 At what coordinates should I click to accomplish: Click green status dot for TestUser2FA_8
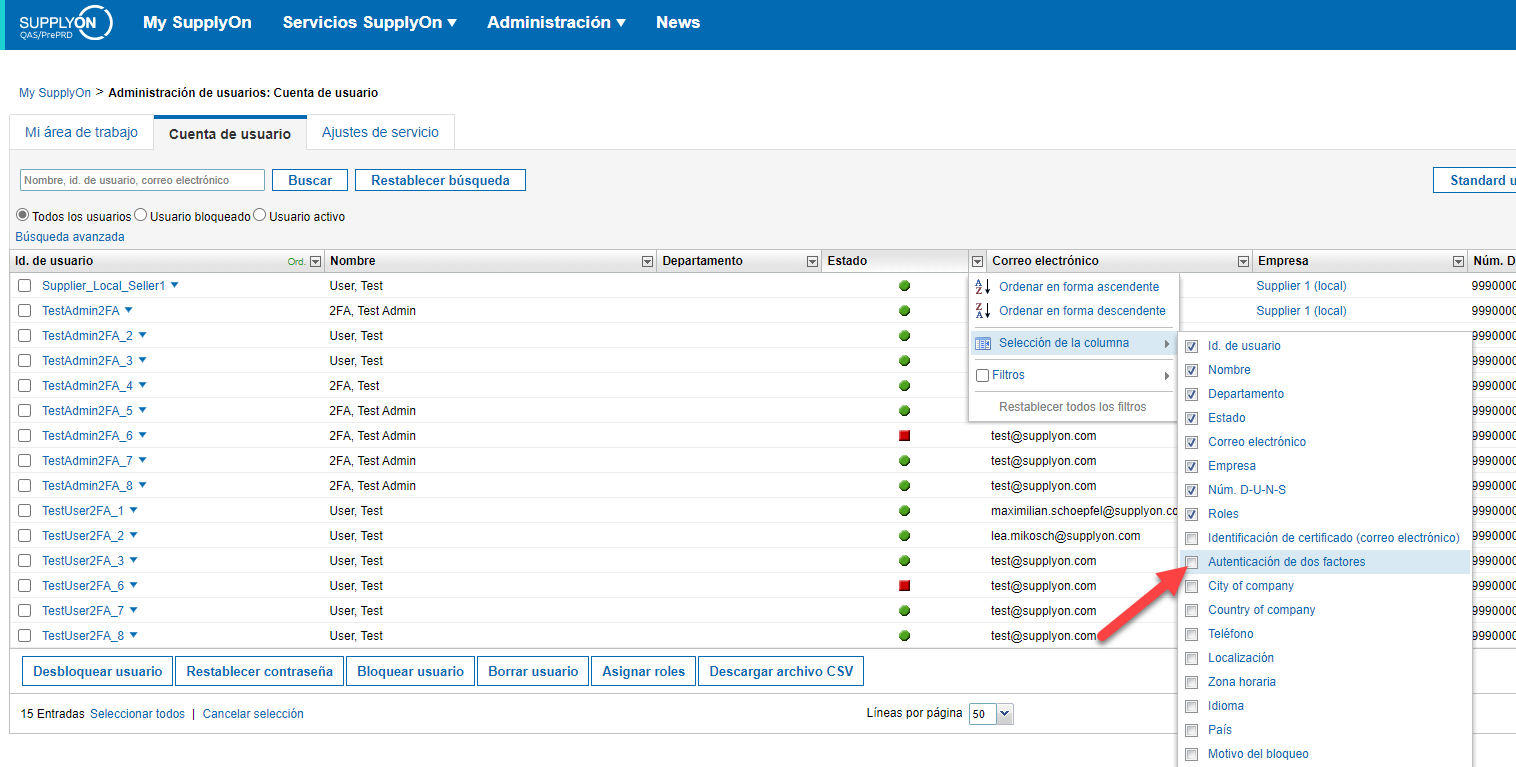coord(904,636)
